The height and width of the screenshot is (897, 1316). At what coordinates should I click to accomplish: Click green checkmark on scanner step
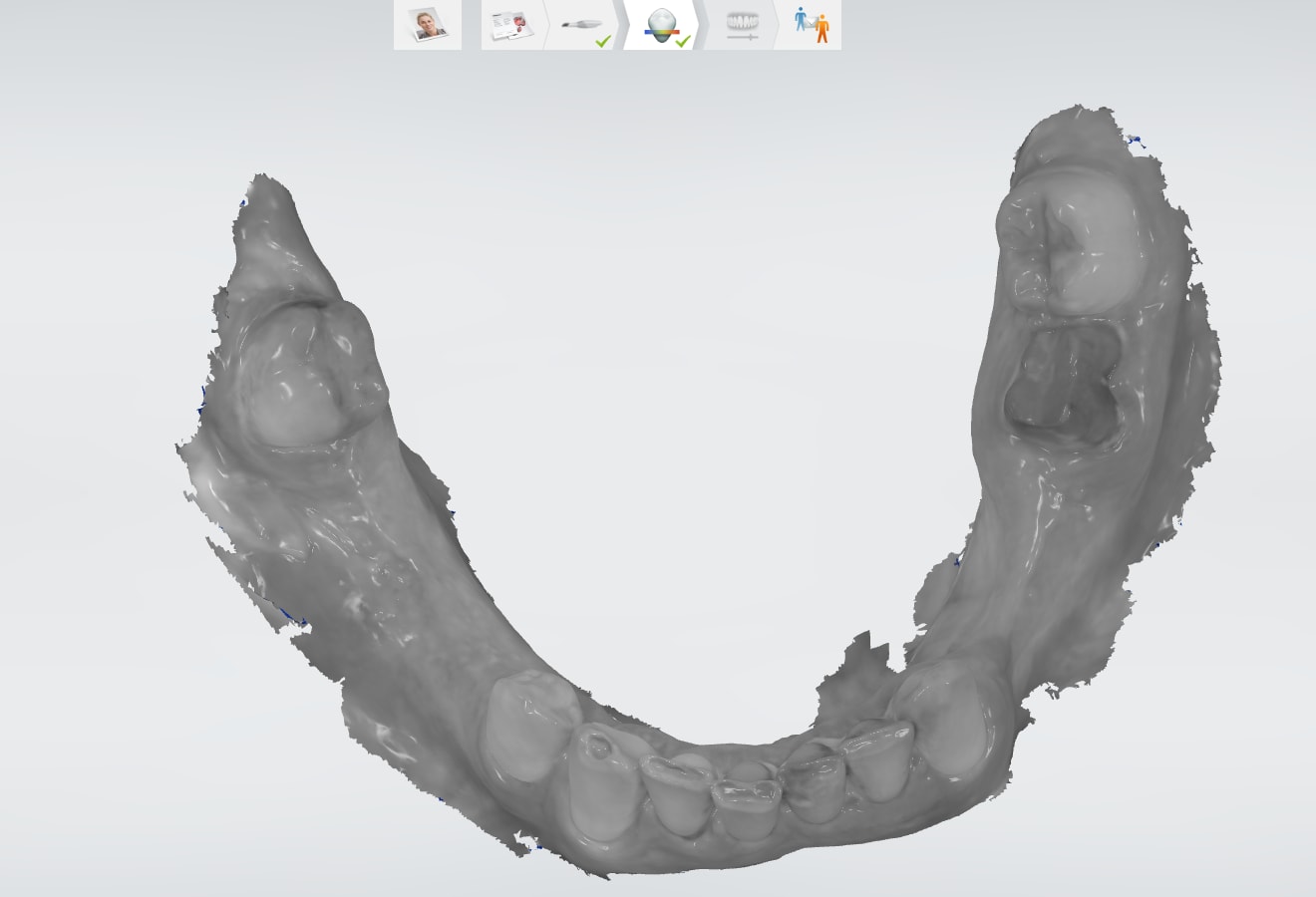[x=603, y=41]
